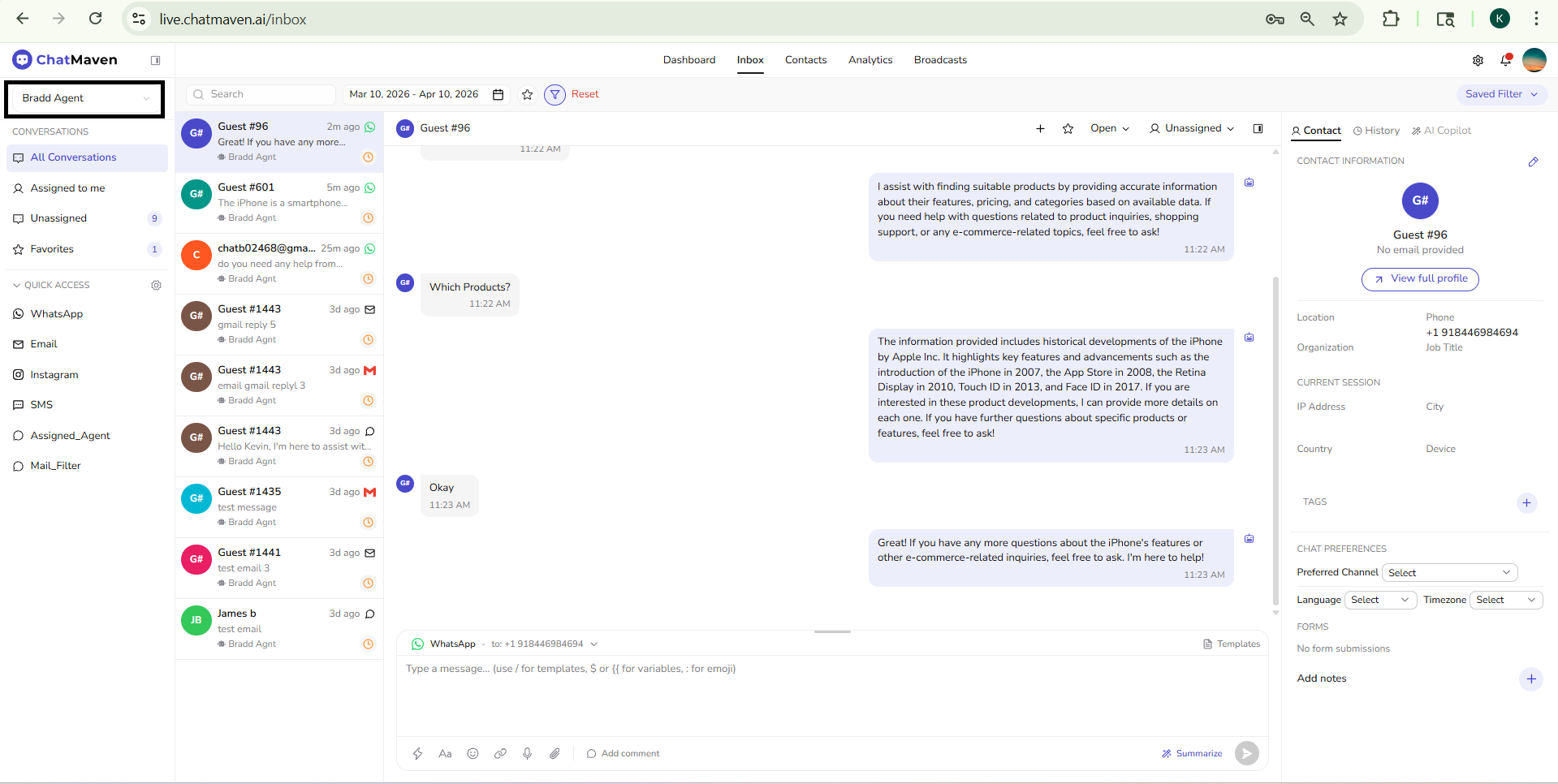
Task: Click the edit contact pencil icon
Action: click(1533, 162)
